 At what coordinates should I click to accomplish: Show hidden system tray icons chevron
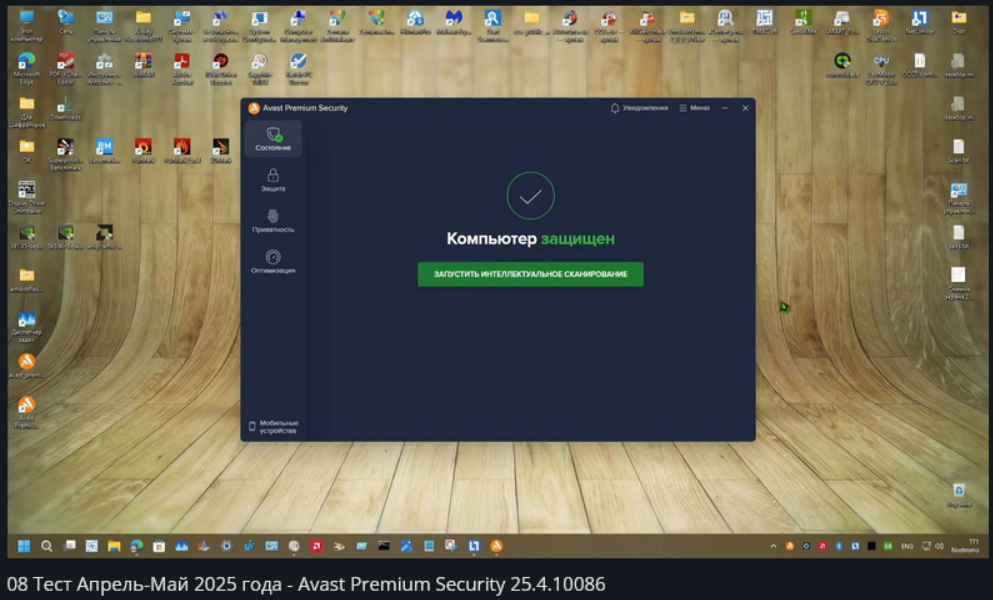click(x=773, y=546)
